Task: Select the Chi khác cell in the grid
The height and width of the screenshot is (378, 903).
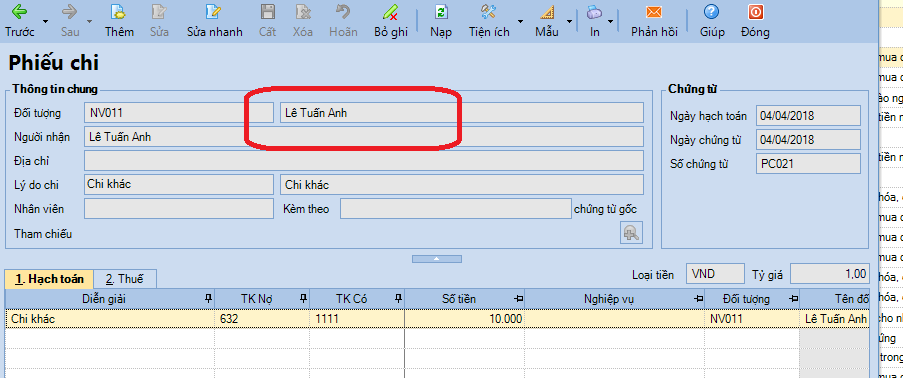Action: point(110,319)
